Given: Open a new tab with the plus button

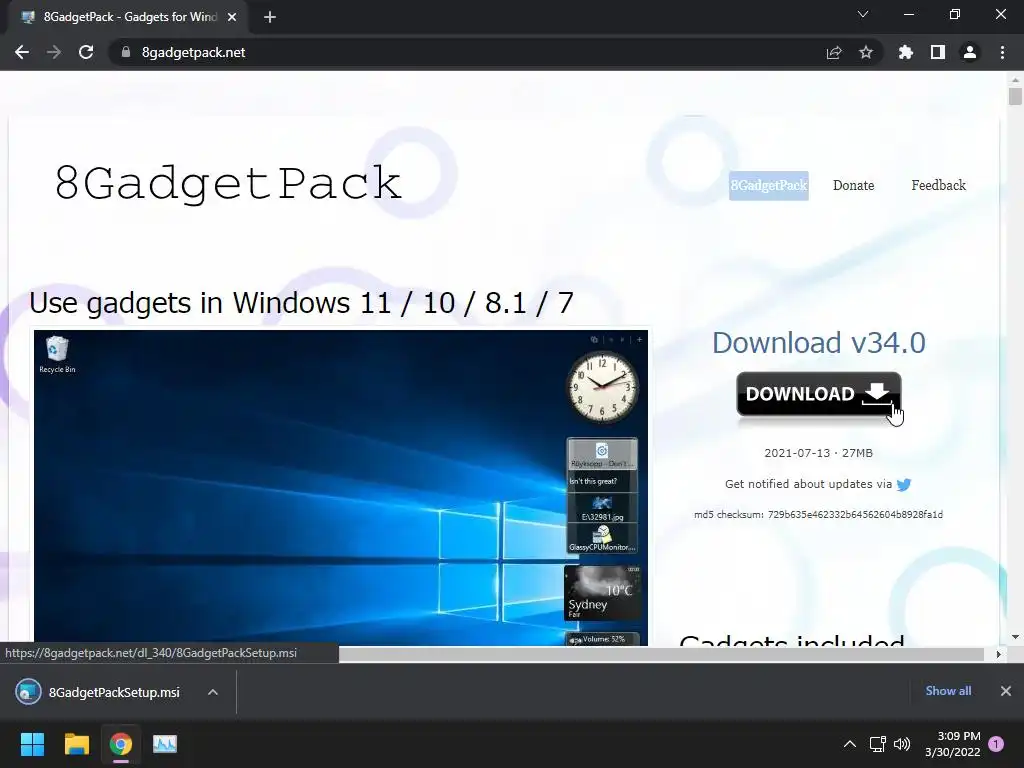Looking at the screenshot, I should (270, 17).
